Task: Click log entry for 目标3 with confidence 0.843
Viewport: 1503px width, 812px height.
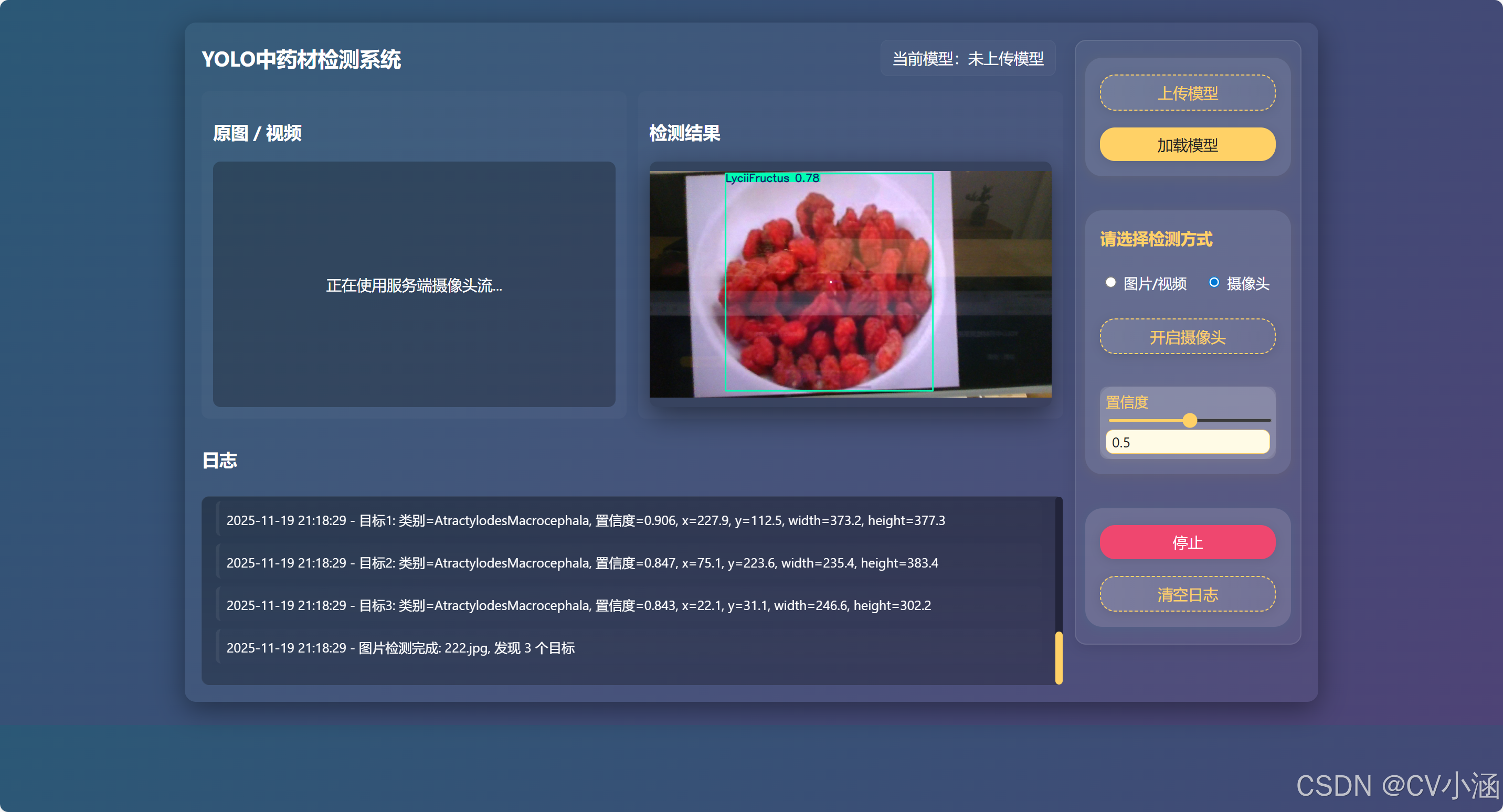Action: pyautogui.click(x=578, y=605)
